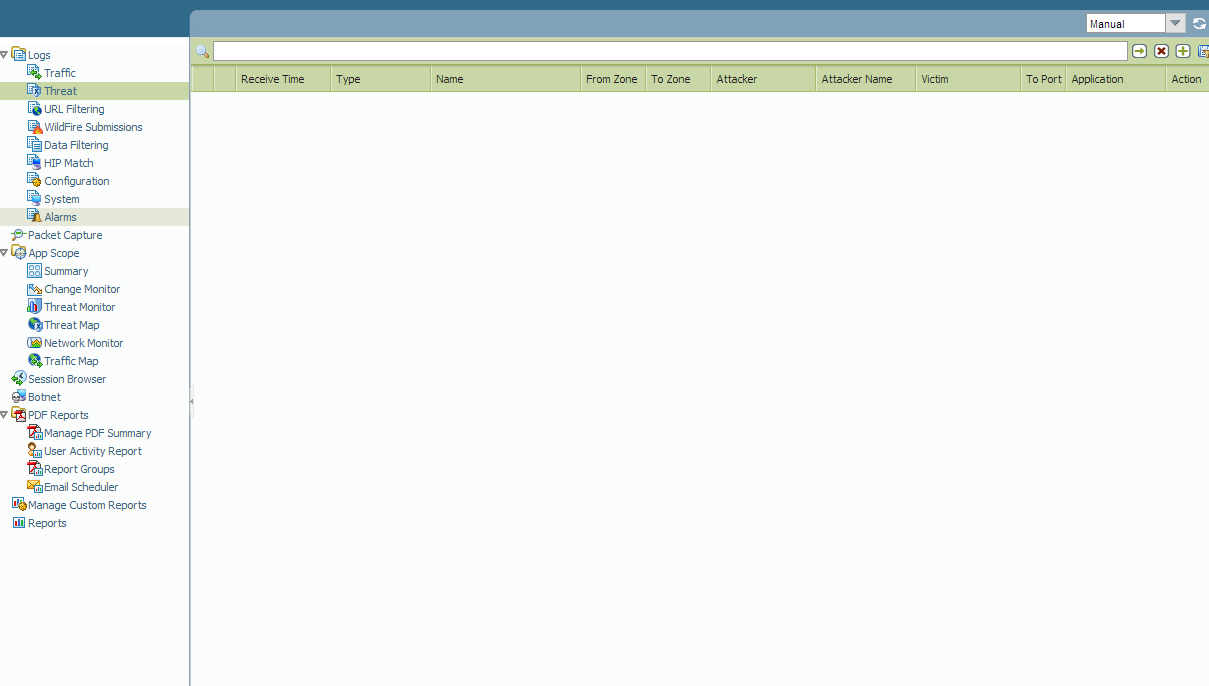
Task: Collapse the PDF Reports tree node
Action: (x=4, y=415)
